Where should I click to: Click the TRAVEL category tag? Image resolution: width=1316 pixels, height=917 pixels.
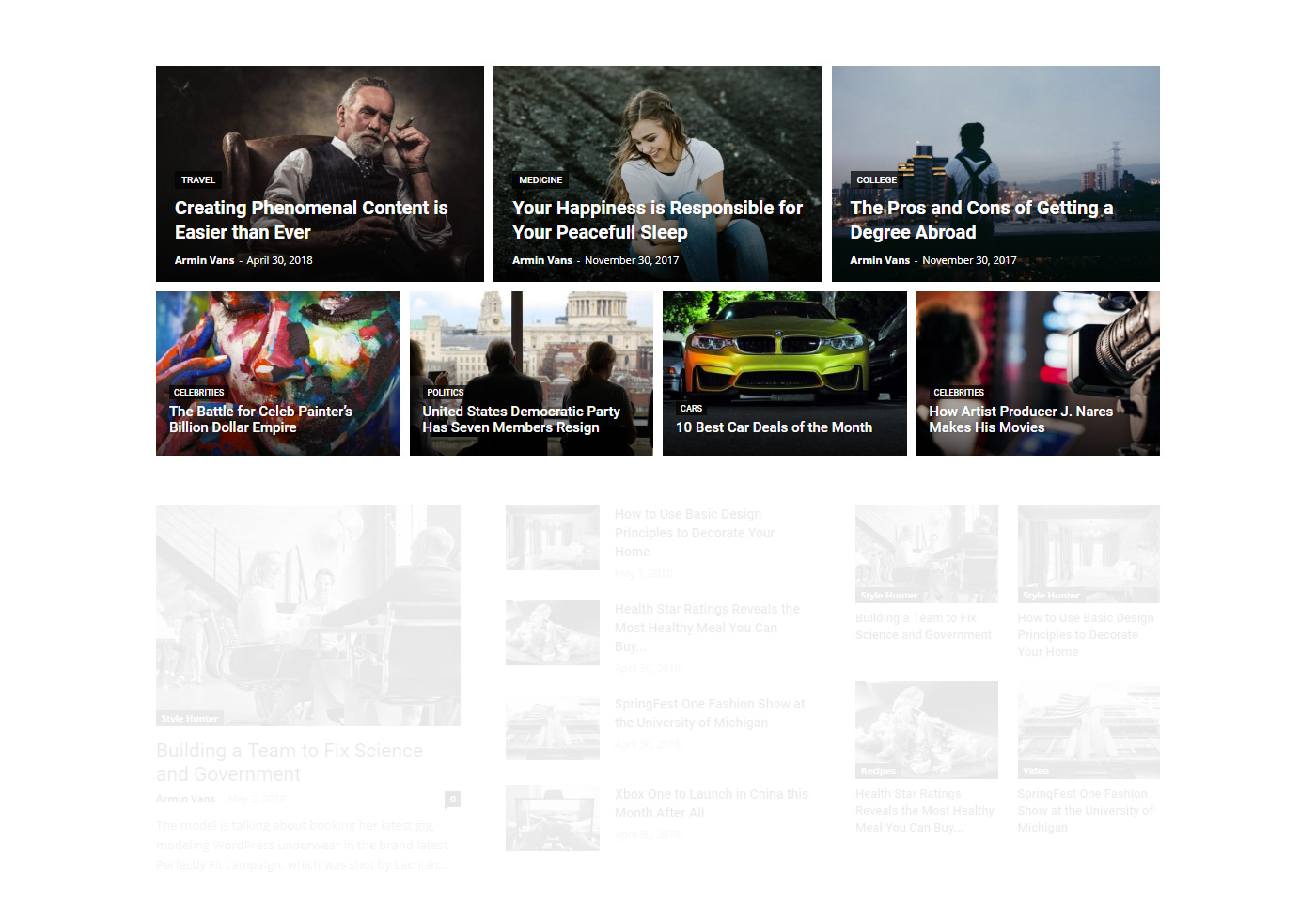(x=198, y=179)
